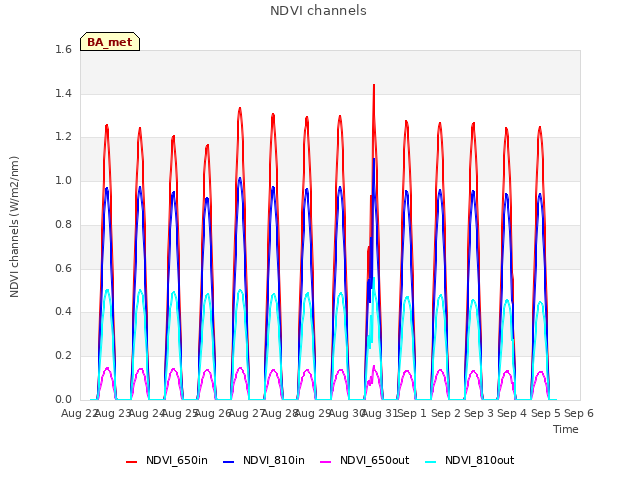Select the magenta NDVI_650out legend swatch

coord(325,462)
